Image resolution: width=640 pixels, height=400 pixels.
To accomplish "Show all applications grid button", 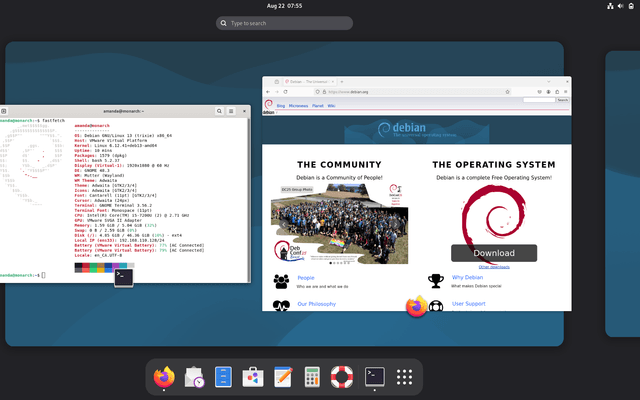I will tap(404, 377).
